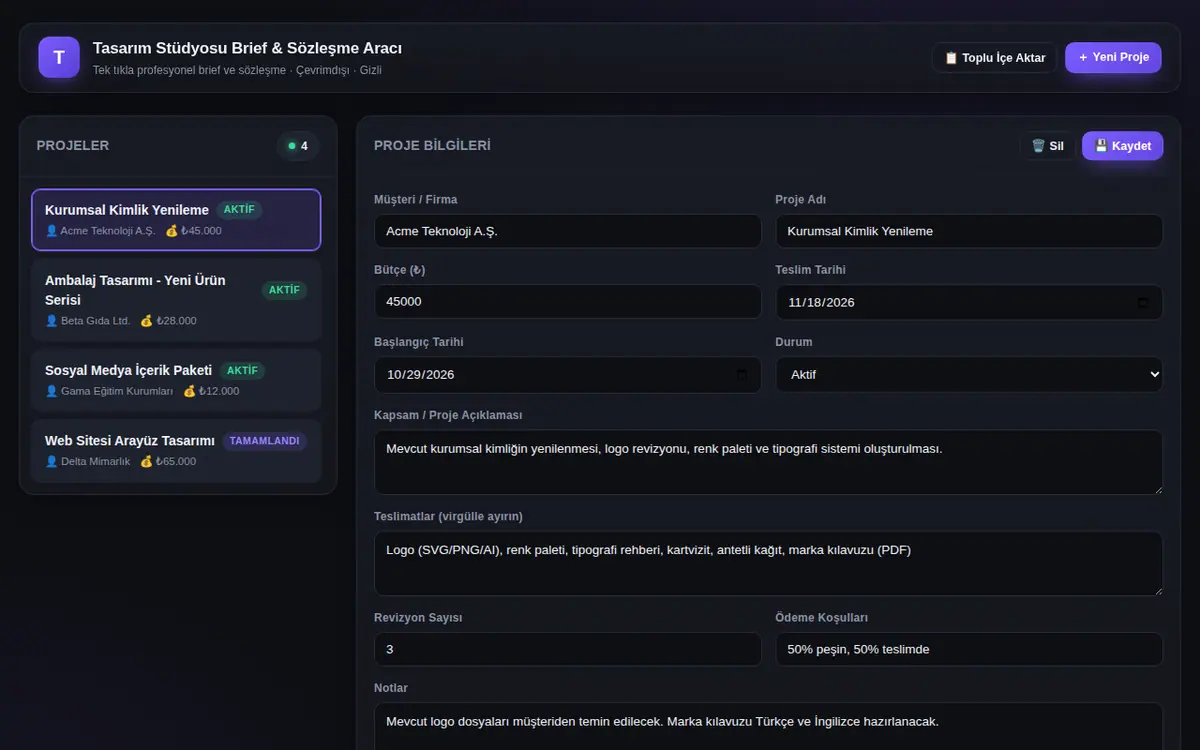Save the project with Kaydet

click(1122, 146)
